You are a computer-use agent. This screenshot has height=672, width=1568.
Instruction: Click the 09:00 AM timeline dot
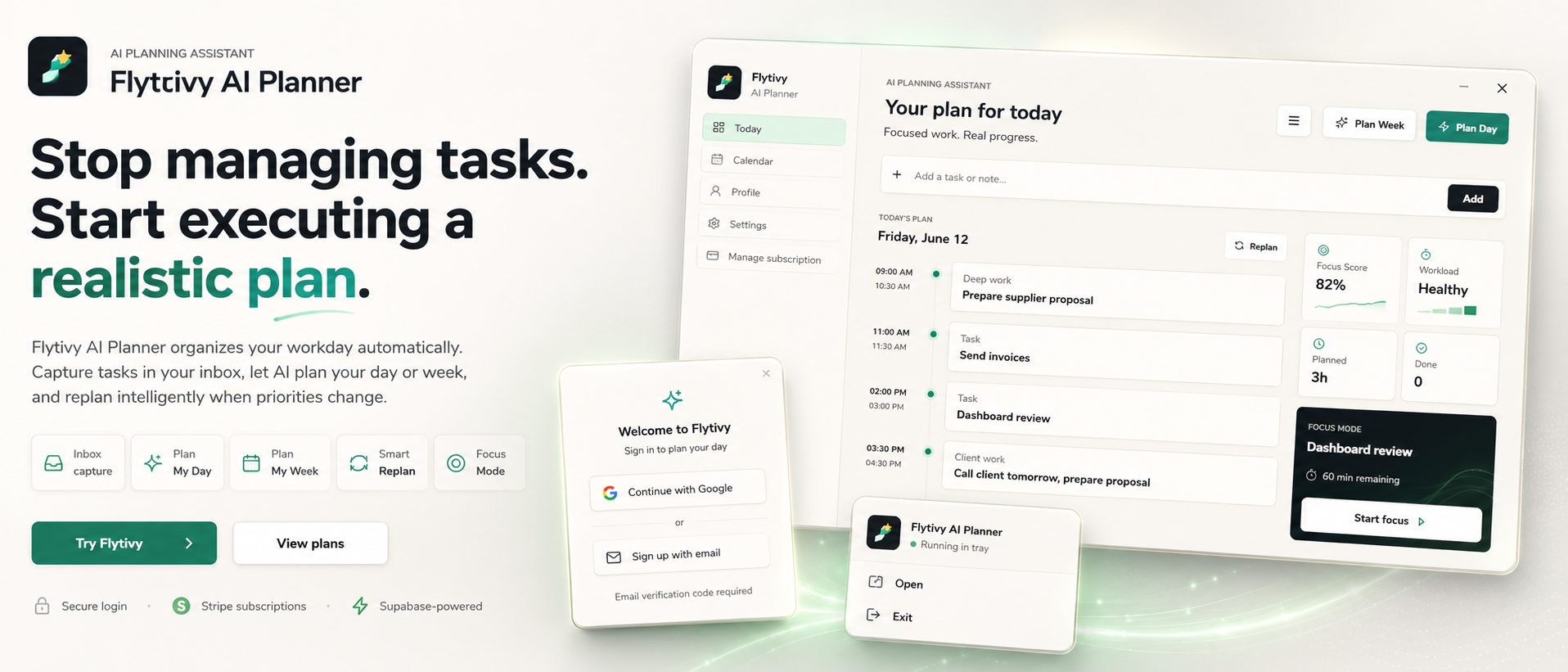(x=936, y=273)
